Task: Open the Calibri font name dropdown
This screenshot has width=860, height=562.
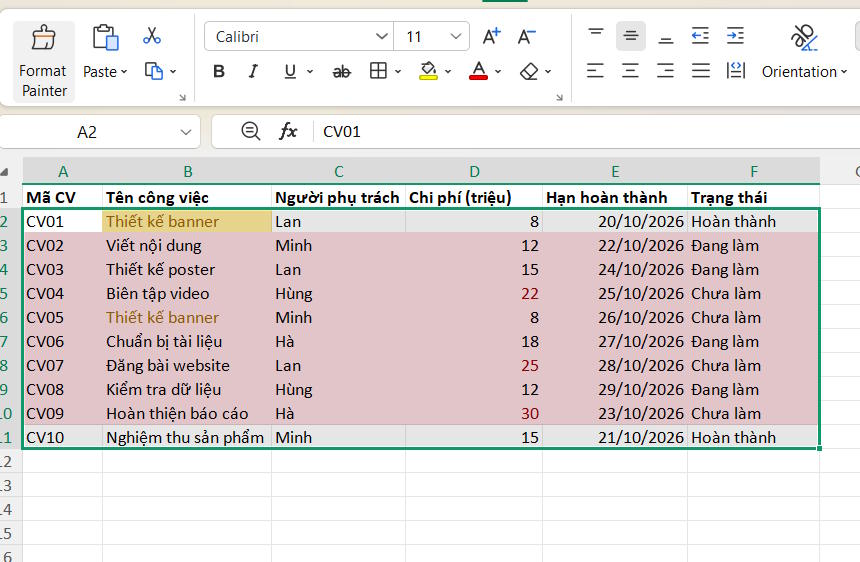Action: click(382, 37)
